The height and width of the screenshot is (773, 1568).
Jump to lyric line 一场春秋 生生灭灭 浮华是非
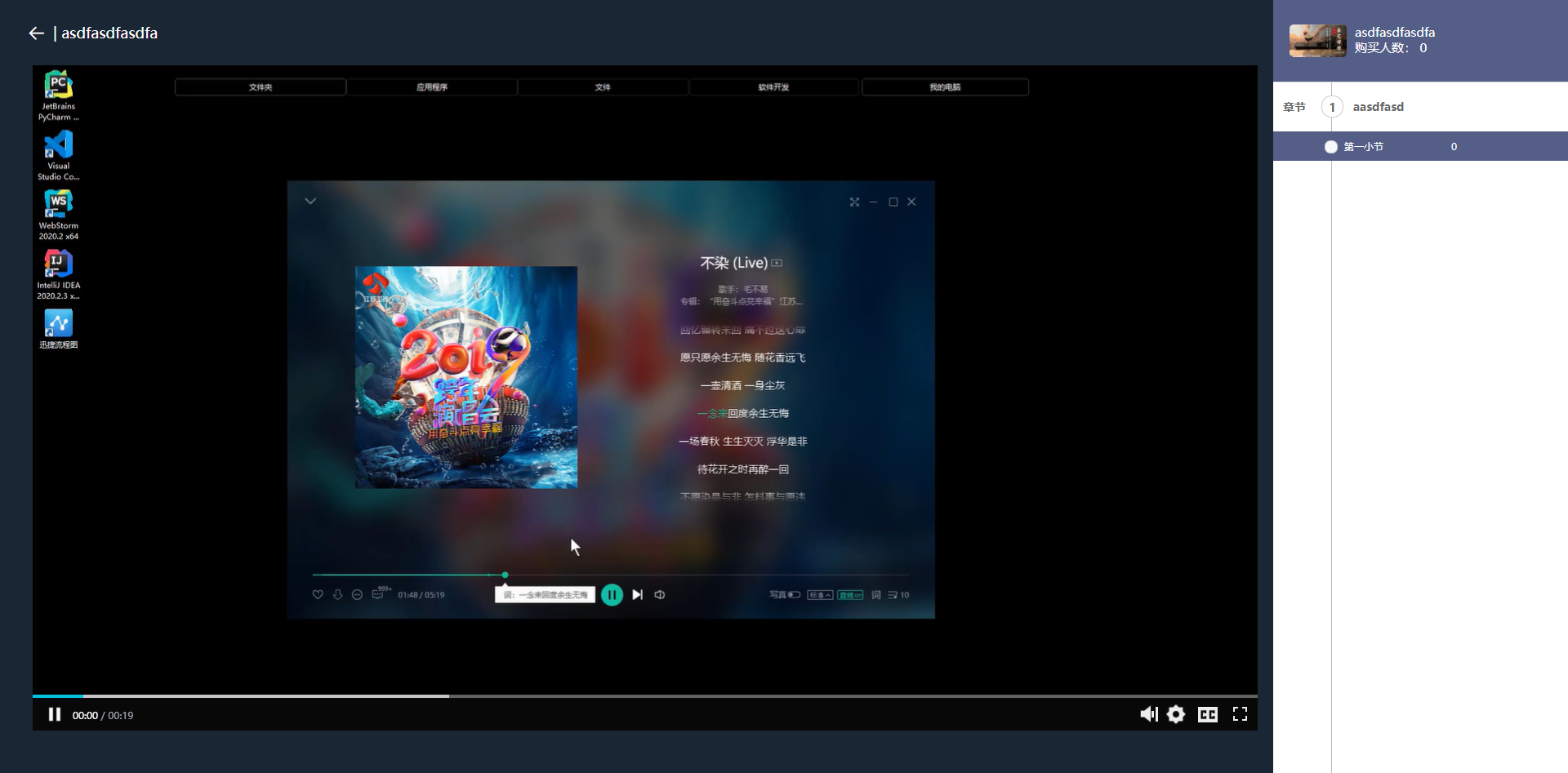coord(742,441)
